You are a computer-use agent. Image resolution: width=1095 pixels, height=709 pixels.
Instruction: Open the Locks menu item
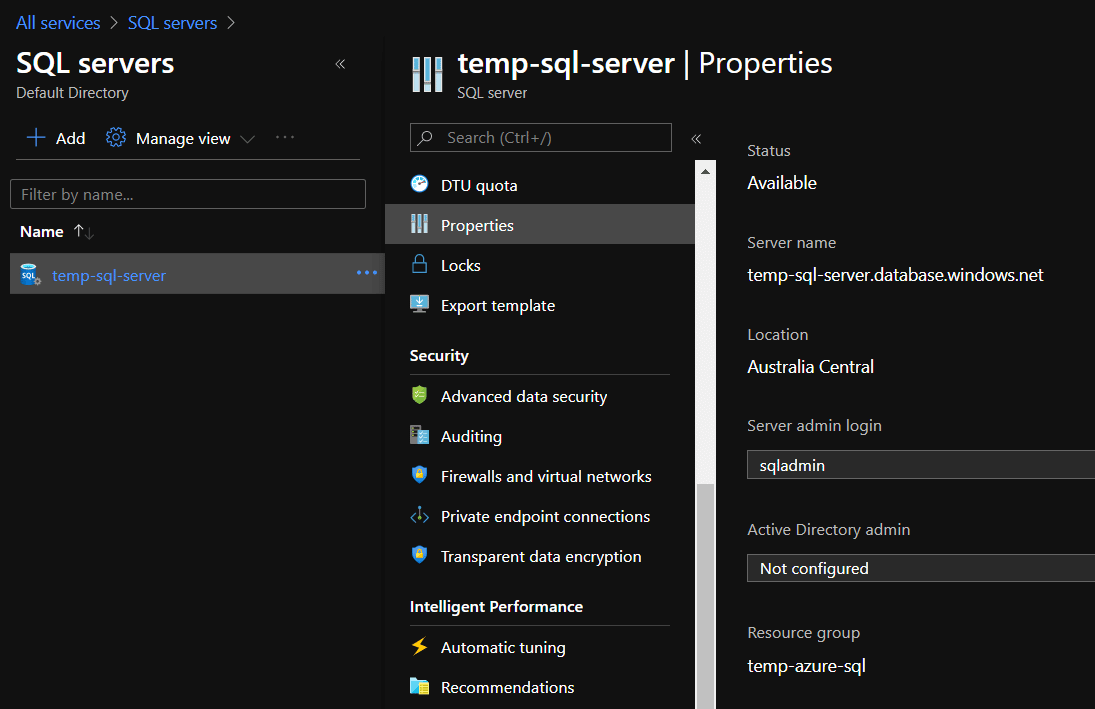coord(540,265)
